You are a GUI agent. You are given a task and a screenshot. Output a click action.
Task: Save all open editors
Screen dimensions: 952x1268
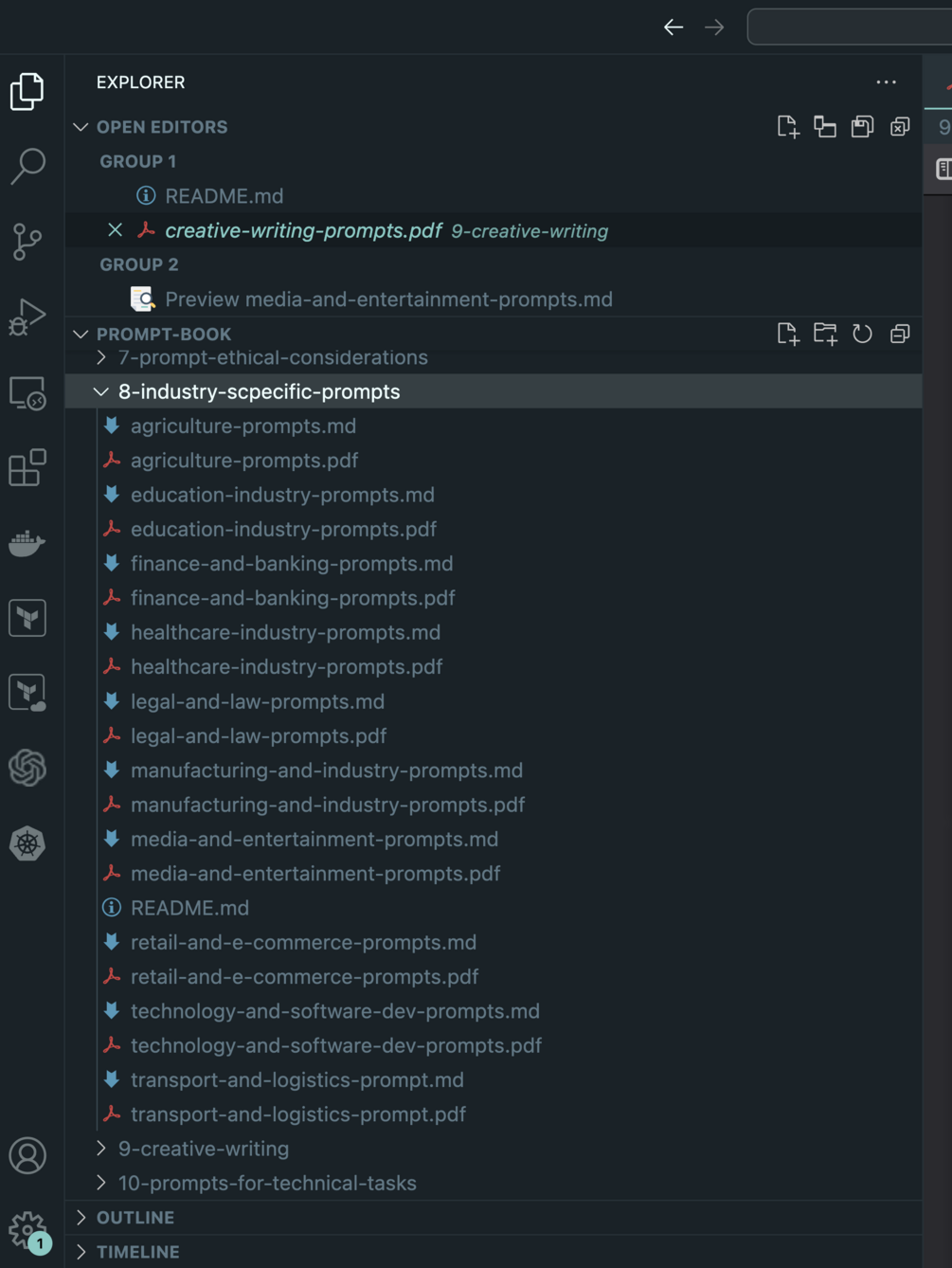pos(862,127)
